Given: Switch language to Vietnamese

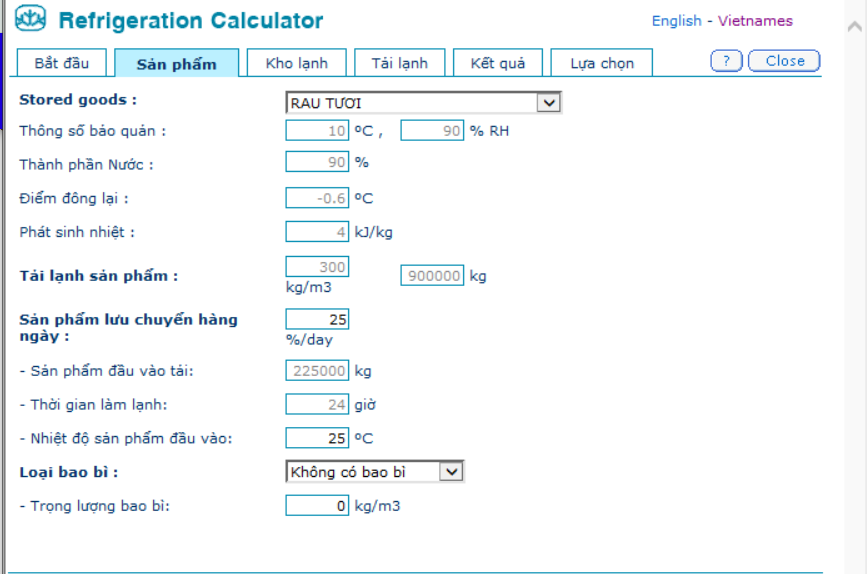Looking at the screenshot, I should point(755,21).
